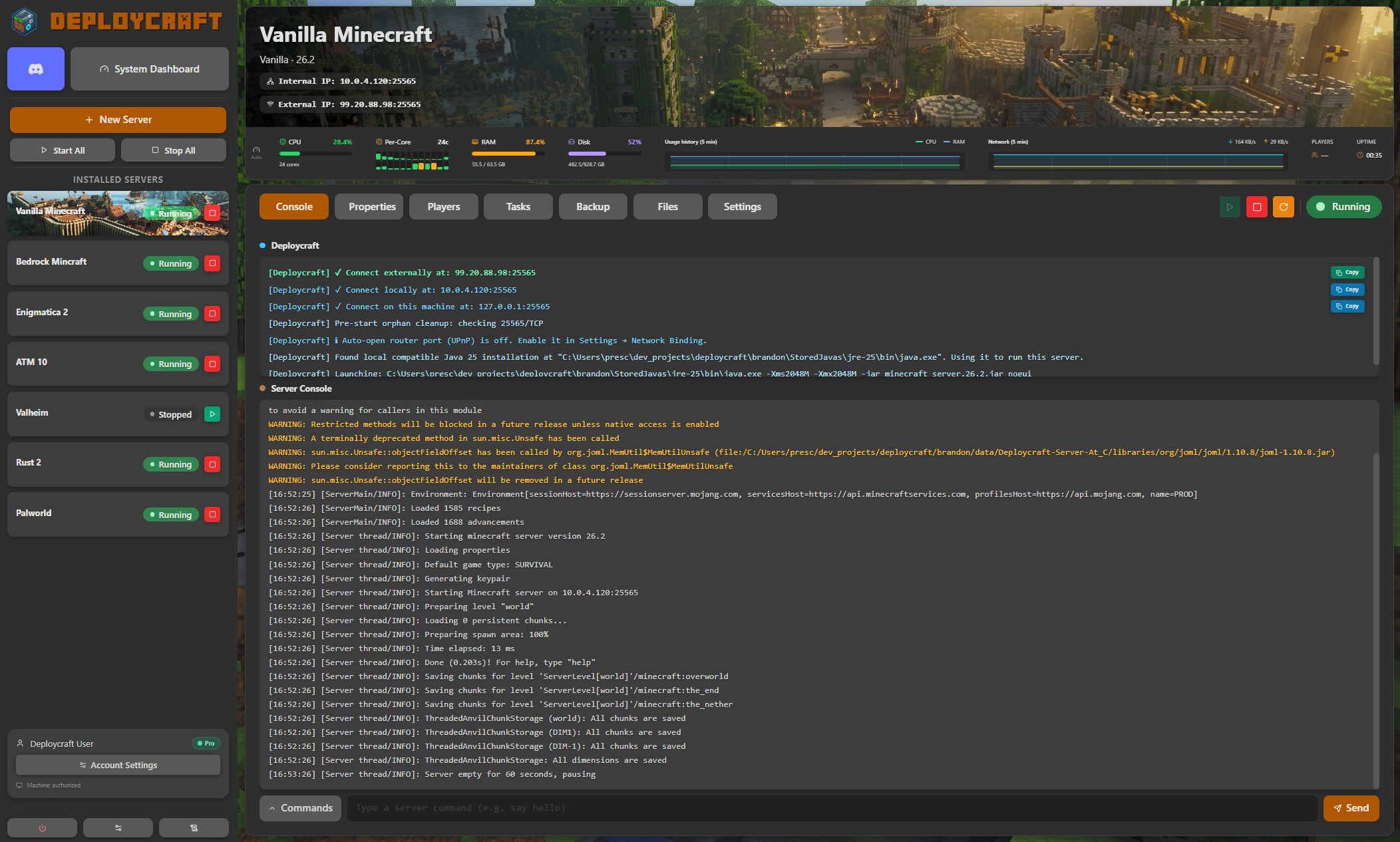Click the CPU usage progress bar

point(315,154)
